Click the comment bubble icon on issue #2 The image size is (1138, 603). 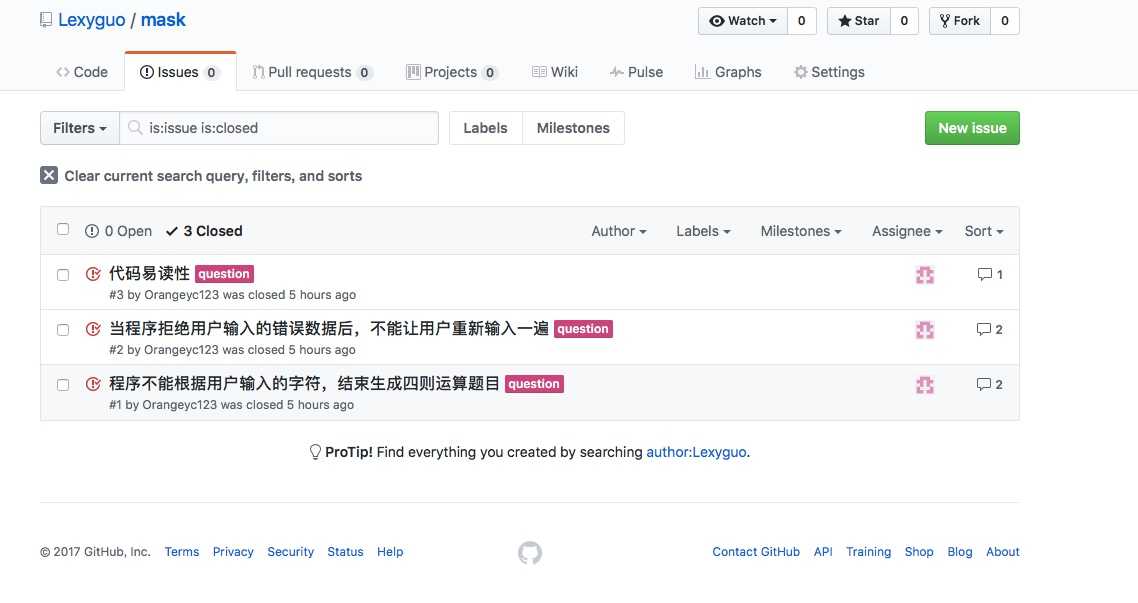pyautogui.click(x=984, y=329)
